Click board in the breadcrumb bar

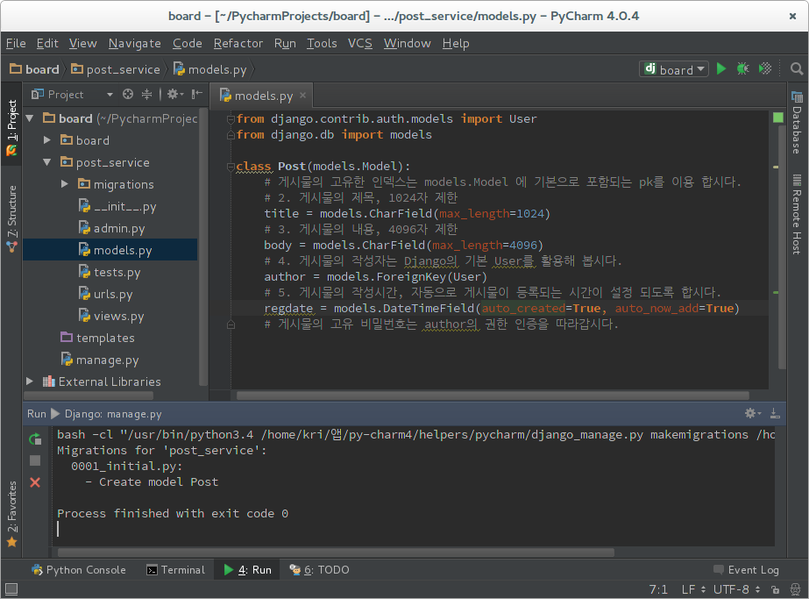pyautogui.click(x=35, y=69)
